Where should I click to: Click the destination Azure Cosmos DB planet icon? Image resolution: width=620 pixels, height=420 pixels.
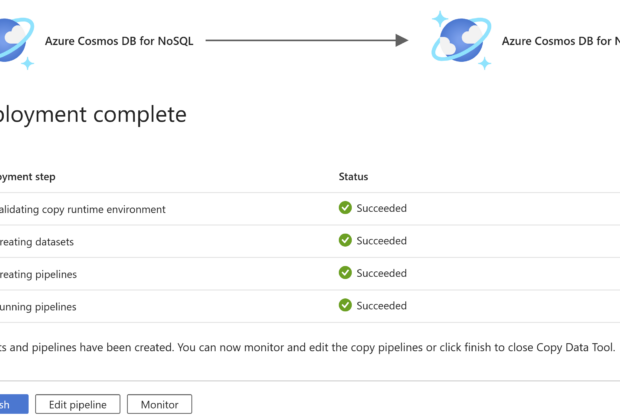click(x=461, y=40)
